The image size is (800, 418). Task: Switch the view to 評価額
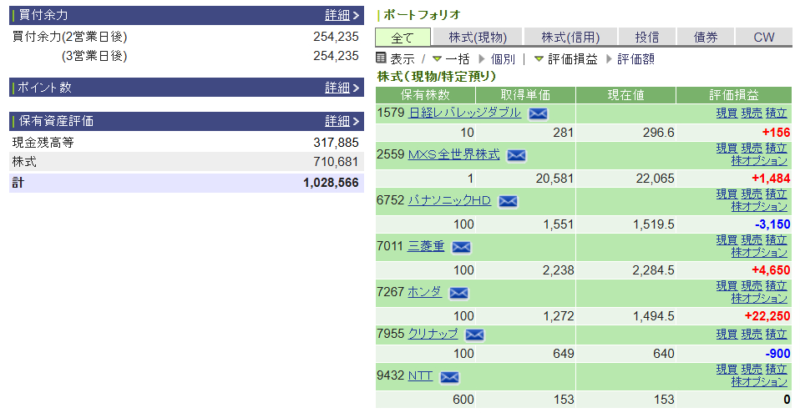[608, 59]
